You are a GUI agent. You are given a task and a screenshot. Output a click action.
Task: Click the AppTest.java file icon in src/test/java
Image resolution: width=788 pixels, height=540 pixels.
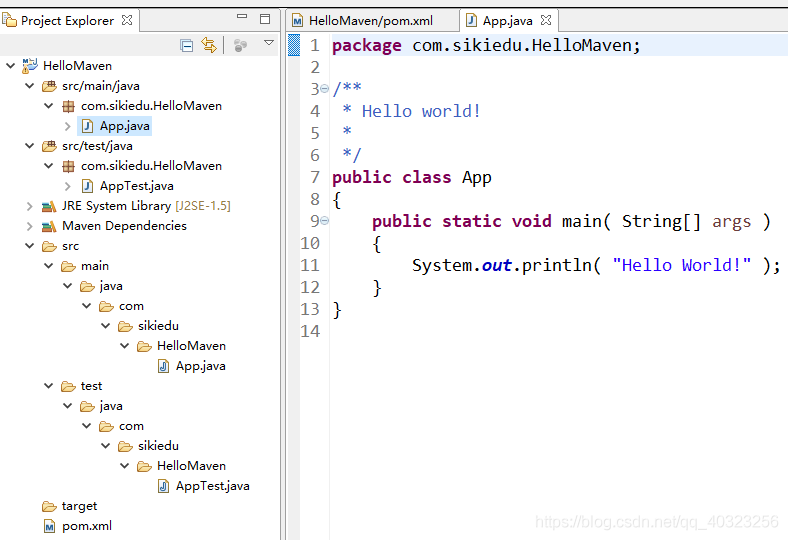click(87, 186)
